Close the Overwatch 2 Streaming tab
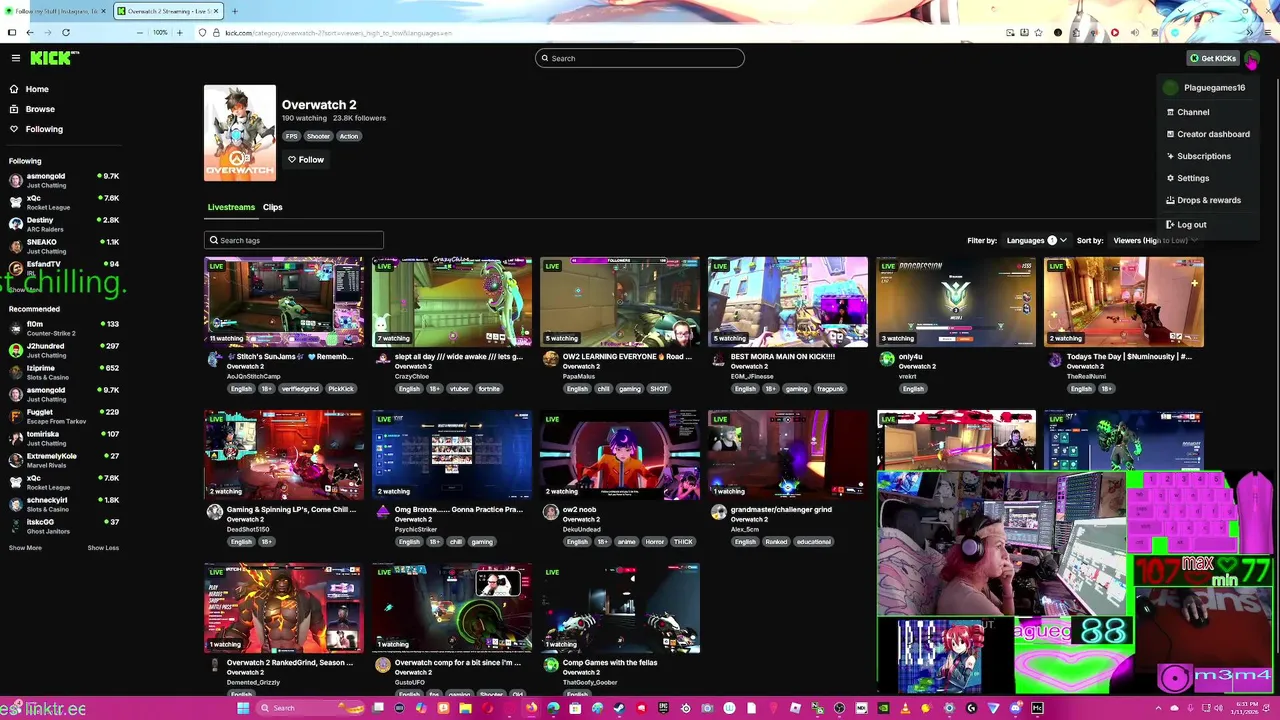This screenshot has width=1280, height=720. (x=217, y=11)
